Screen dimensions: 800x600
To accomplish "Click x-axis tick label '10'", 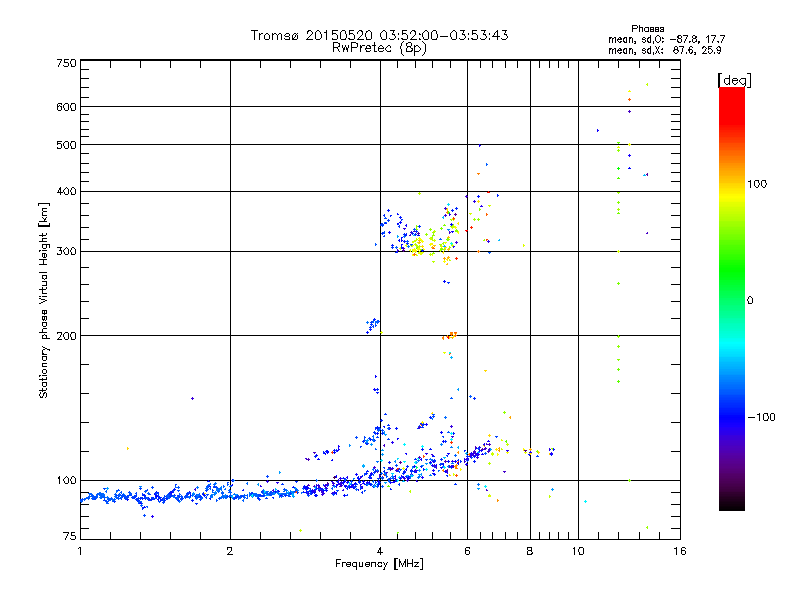I will coord(578,551).
